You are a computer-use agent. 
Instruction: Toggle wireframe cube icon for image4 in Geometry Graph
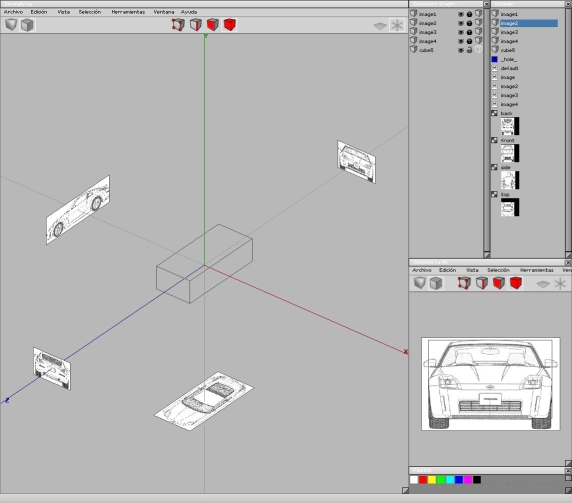(x=478, y=40)
